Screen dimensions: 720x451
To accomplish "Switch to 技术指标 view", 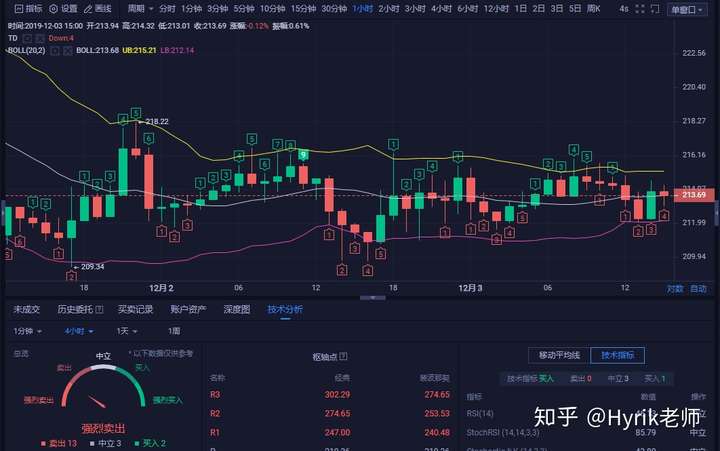I will [618, 355].
